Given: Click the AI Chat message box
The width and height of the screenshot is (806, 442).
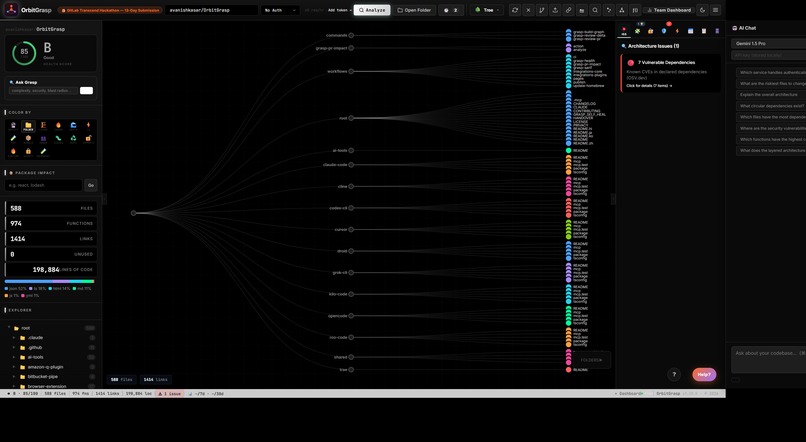Looking at the screenshot, I should pyautogui.click(x=768, y=359).
